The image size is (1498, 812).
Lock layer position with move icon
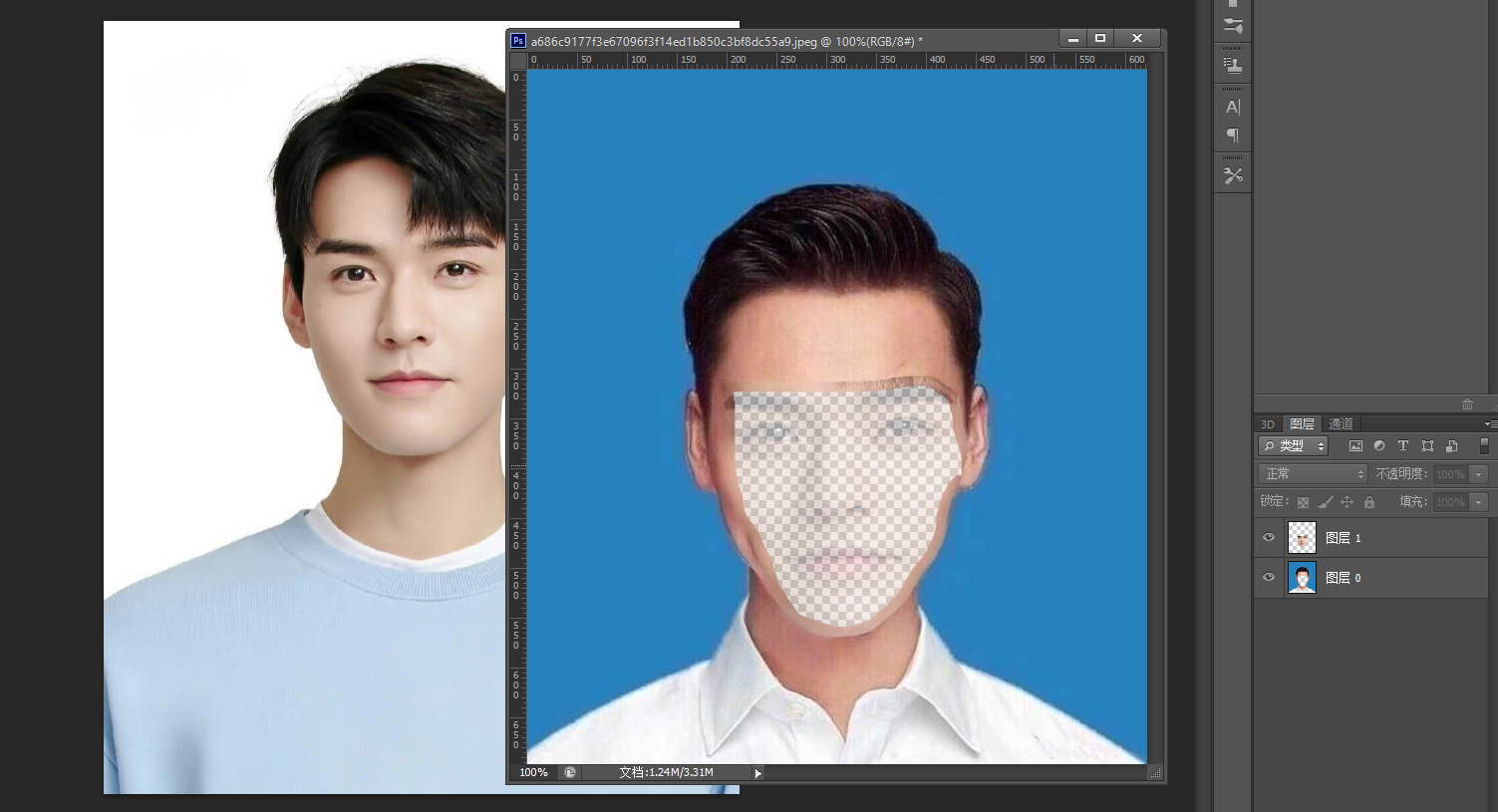click(x=1348, y=502)
